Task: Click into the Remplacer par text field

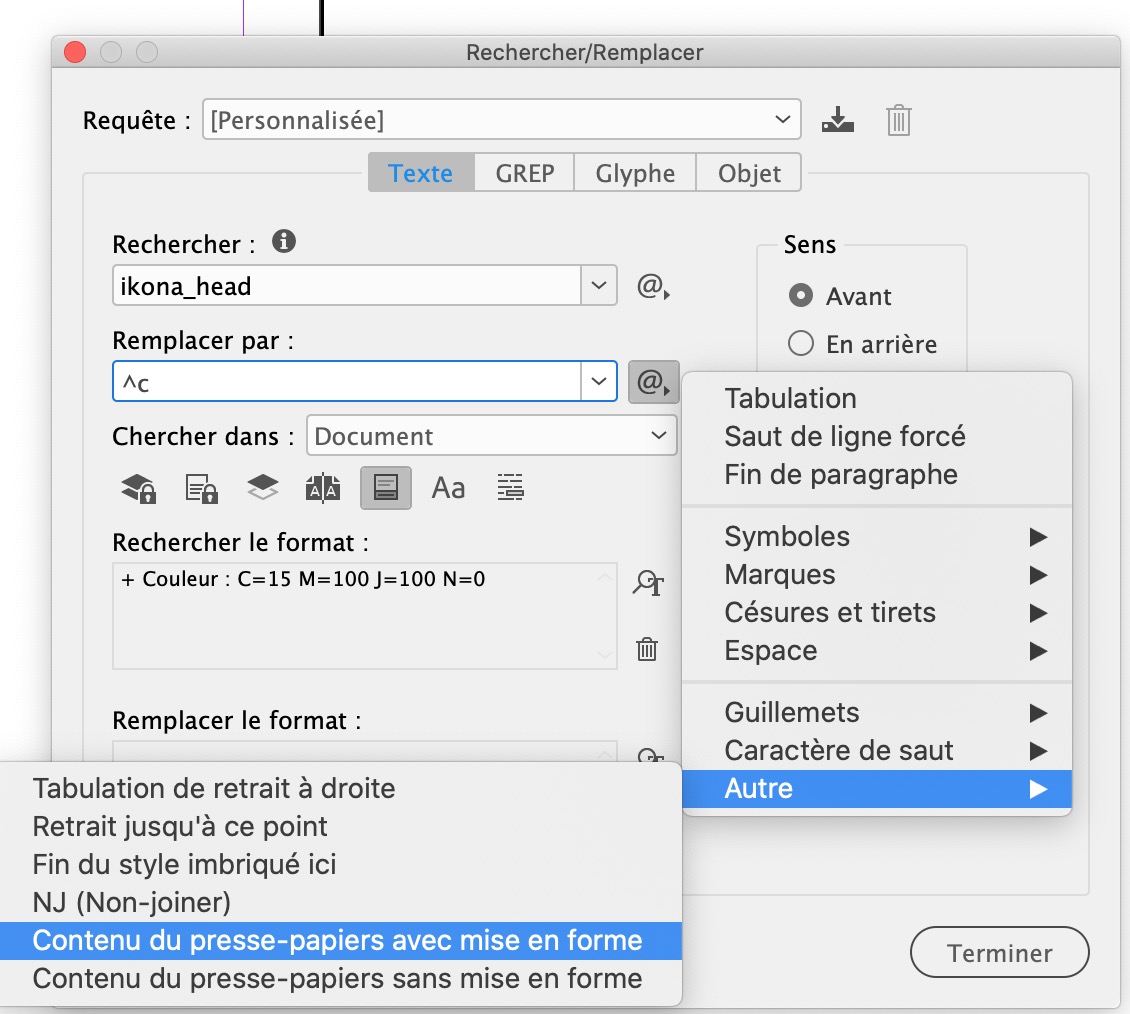Action: tap(346, 382)
